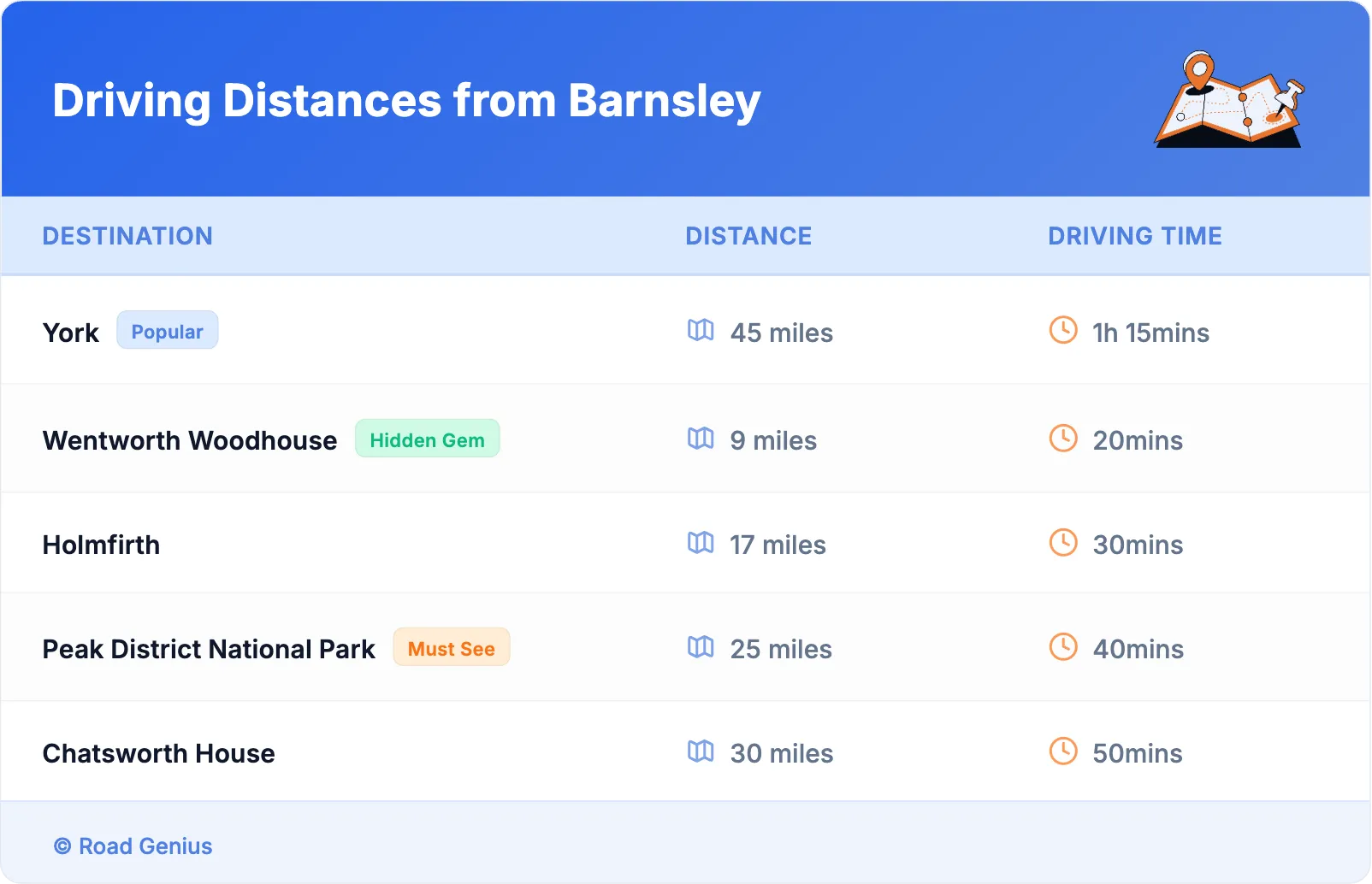
Task: Click the clock icon beside 1h 15mins
Action: pos(1063,330)
